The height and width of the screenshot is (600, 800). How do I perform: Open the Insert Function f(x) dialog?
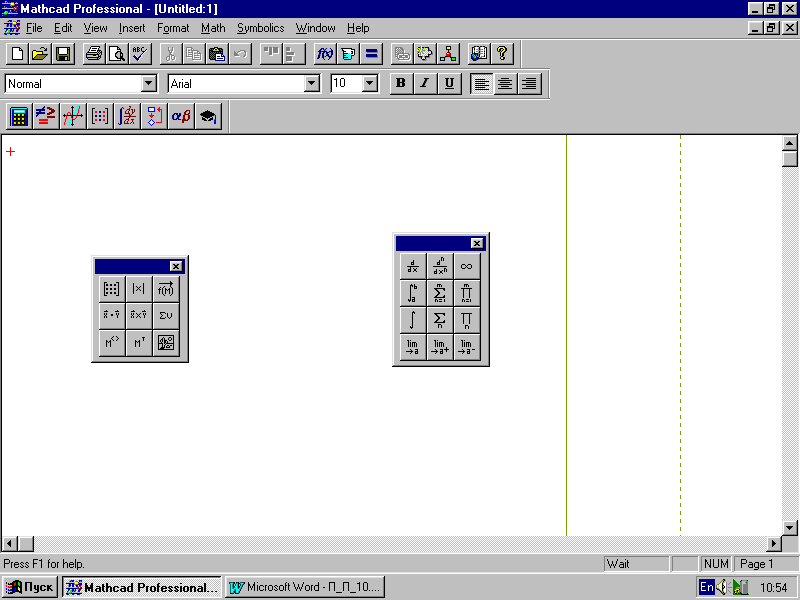coord(325,54)
